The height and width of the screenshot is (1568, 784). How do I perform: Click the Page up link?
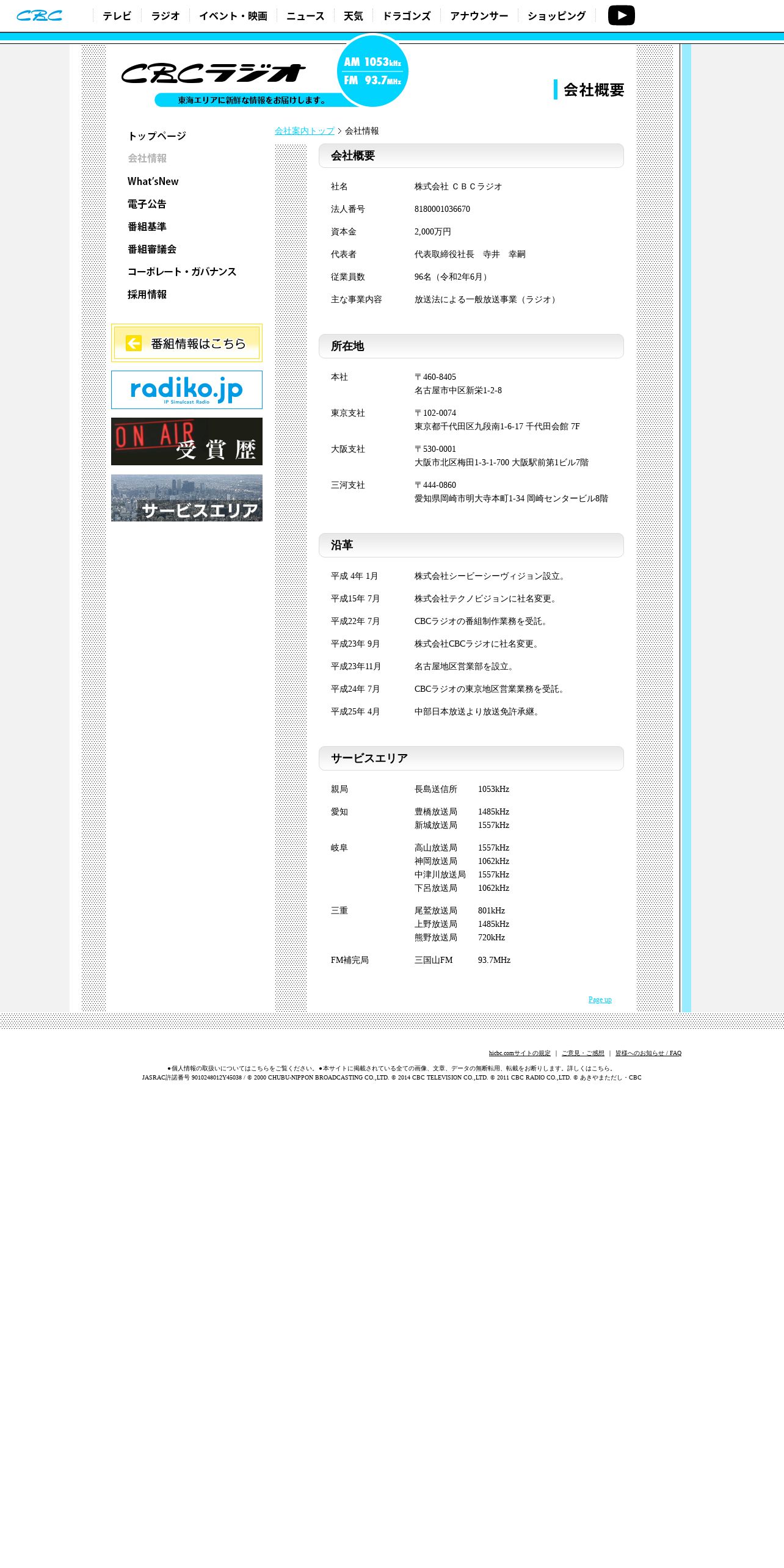600,1000
